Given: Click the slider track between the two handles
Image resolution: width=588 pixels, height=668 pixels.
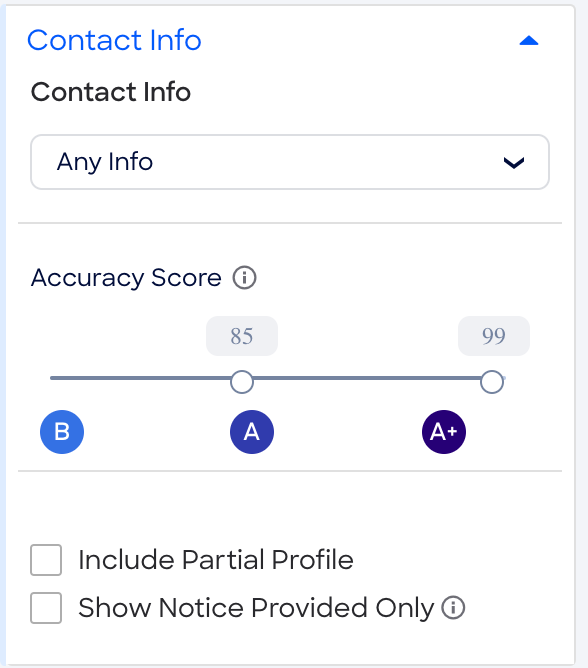Looking at the screenshot, I should (367, 378).
